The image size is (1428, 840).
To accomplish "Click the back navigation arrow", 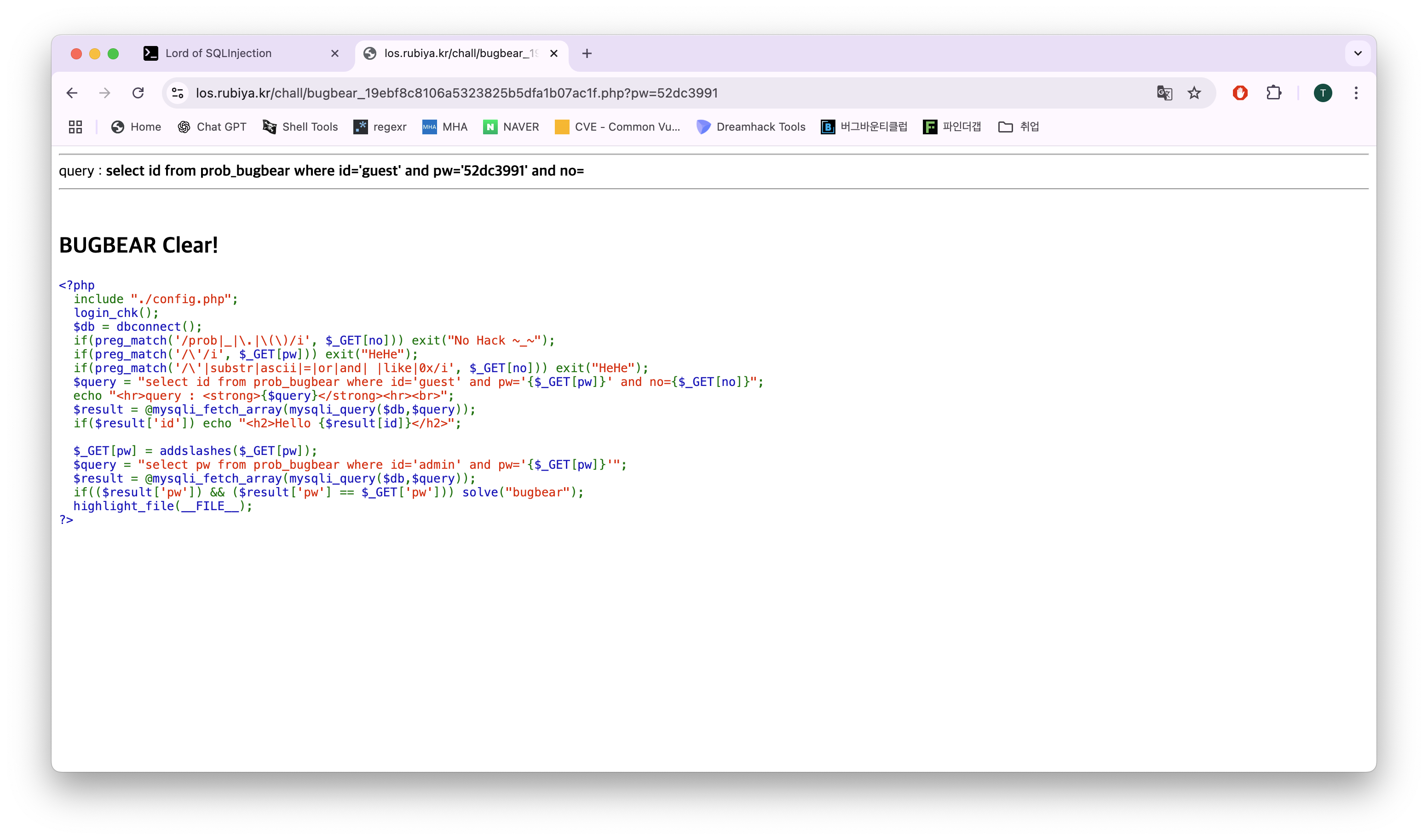I will pyautogui.click(x=72, y=93).
